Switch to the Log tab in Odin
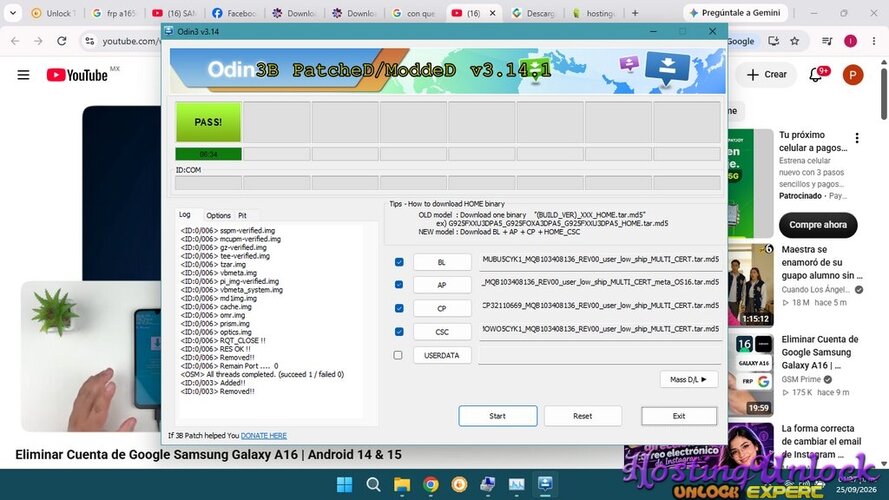Viewport: 889px width, 500px height. click(185, 214)
